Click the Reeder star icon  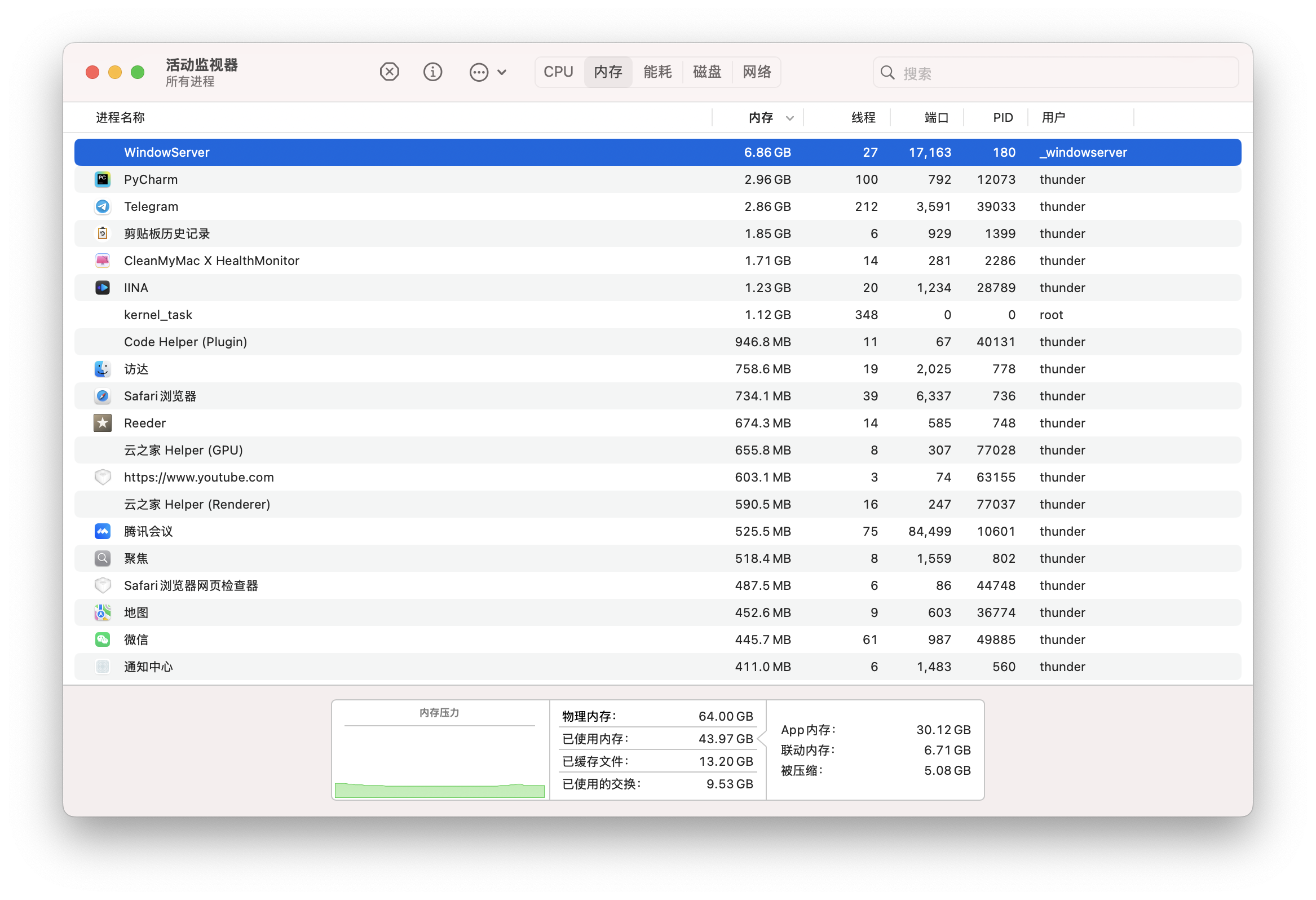[103, 423]
